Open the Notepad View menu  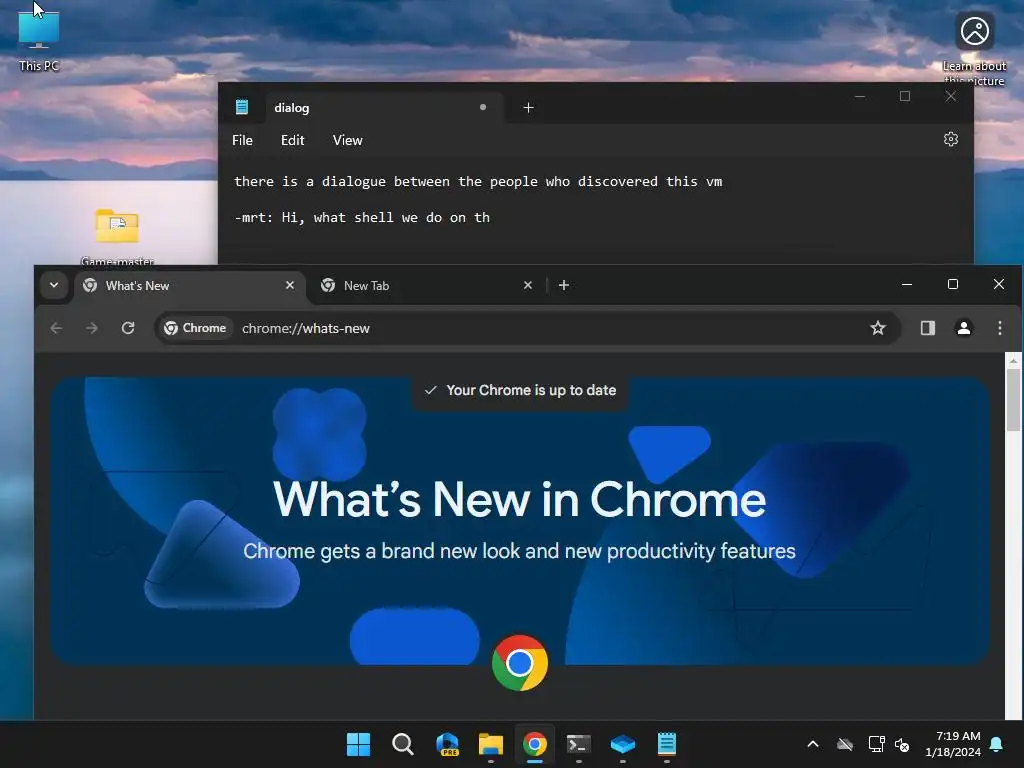pyautogui.click(x=347, y=140)
